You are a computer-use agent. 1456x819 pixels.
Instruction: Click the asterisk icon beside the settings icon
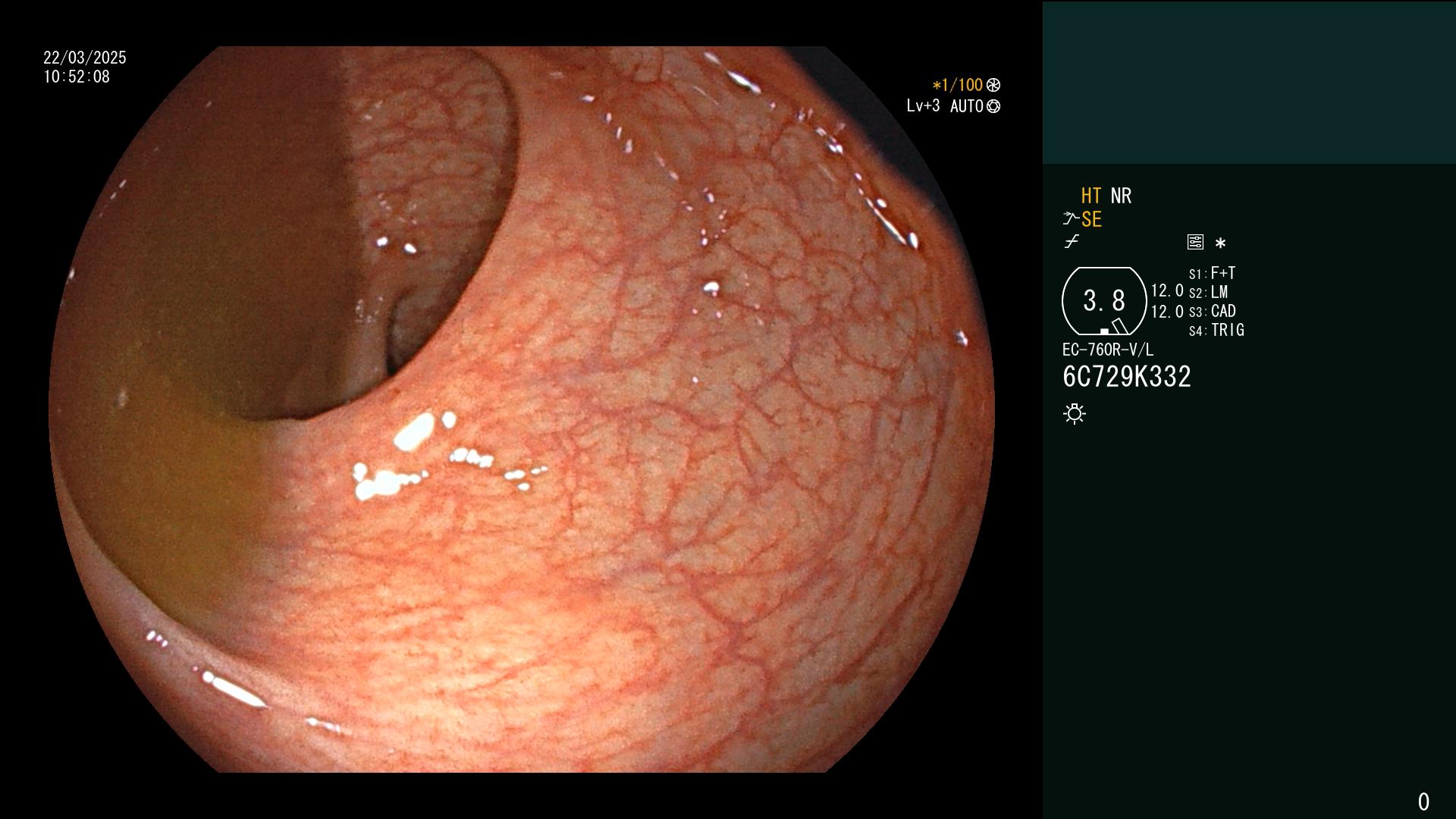tap(1220, 243)
